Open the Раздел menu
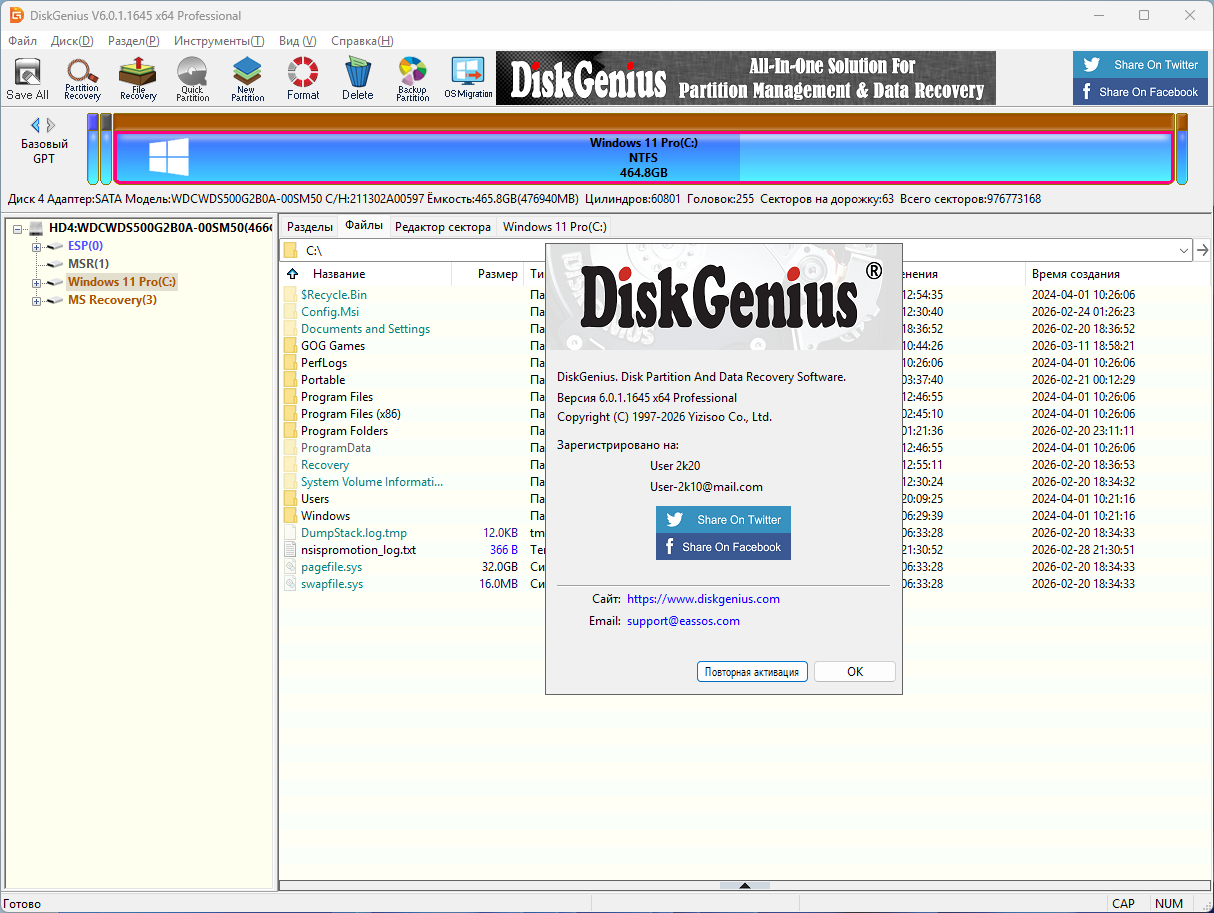This screenshot has height=913, width=1214. [133, 41]
